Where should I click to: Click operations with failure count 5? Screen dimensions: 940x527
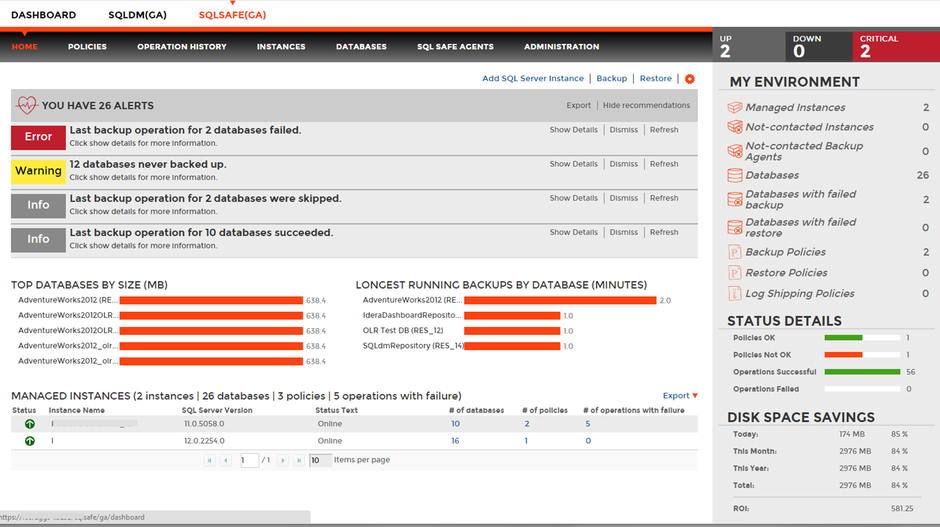click(x=588, y=424)
